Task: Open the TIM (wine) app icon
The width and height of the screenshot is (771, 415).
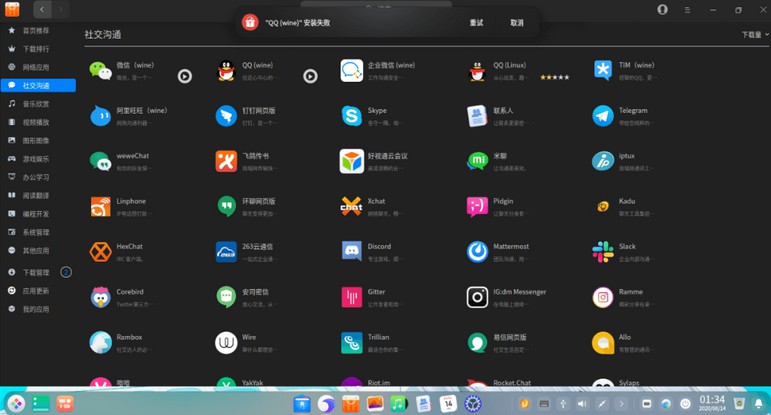Action: click(x=603, y=71)
